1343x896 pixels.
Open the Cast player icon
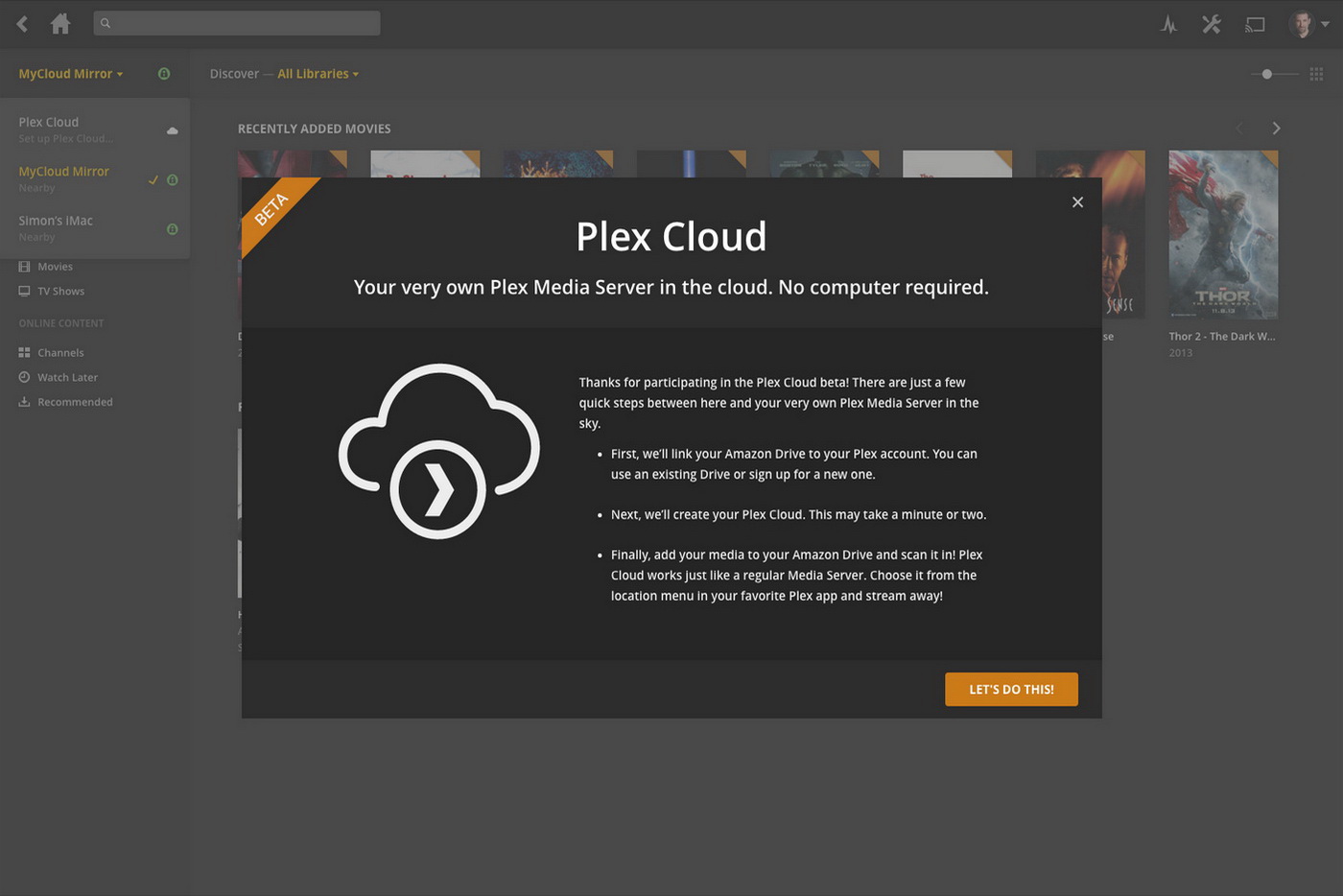1255,25
